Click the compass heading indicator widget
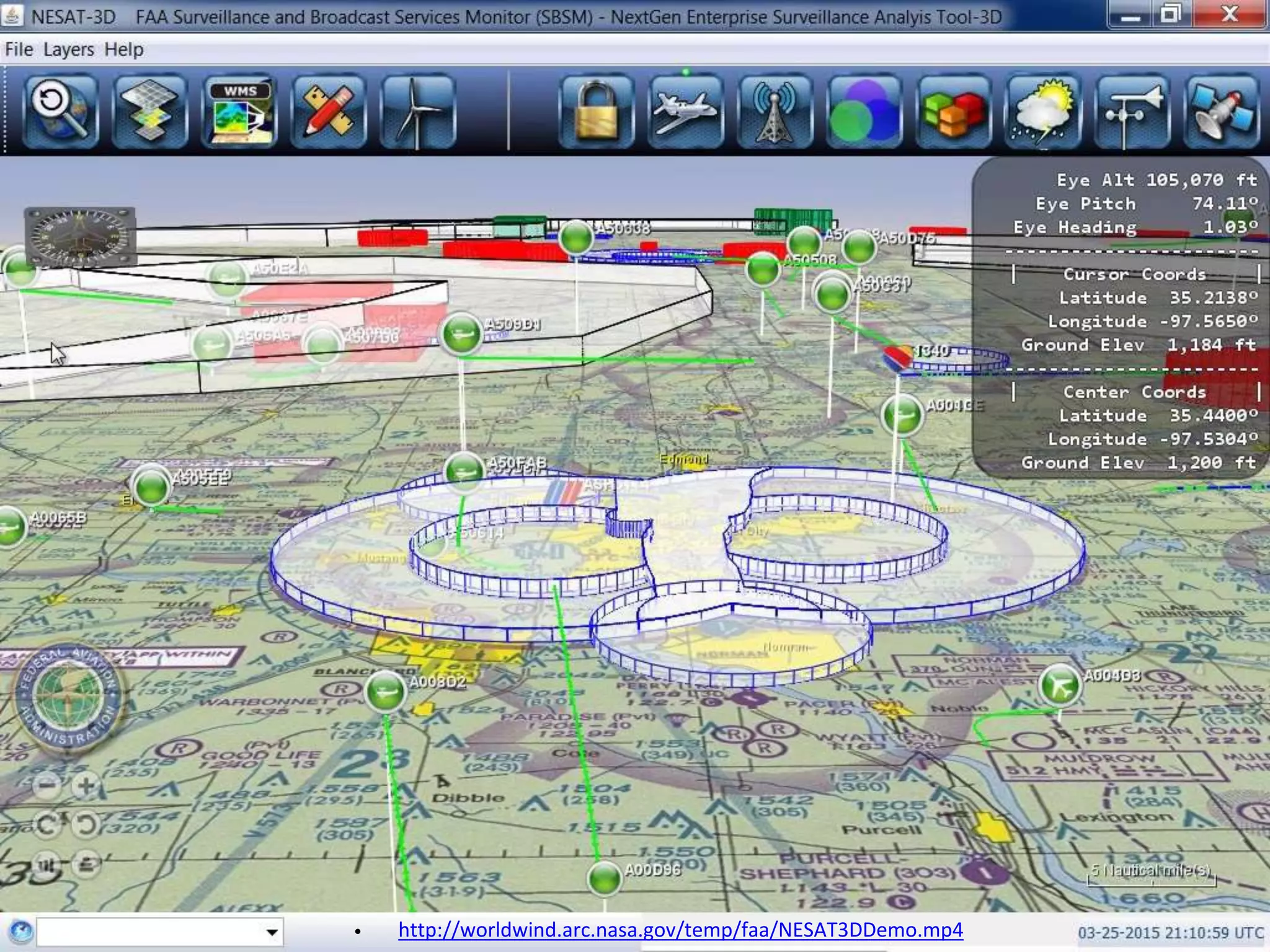This screenshot has width=1270, height=952. (x=79, y=236)
